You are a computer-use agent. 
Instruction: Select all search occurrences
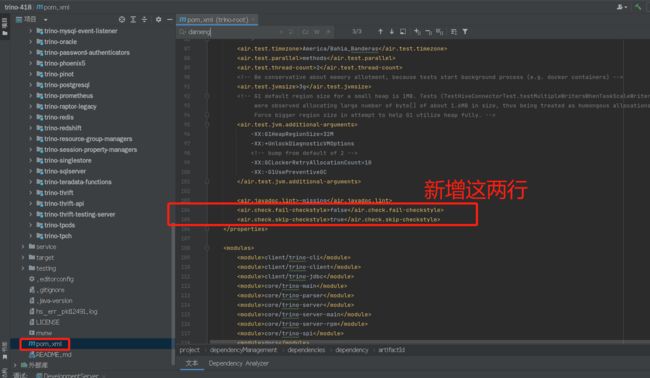click(439, 32)
